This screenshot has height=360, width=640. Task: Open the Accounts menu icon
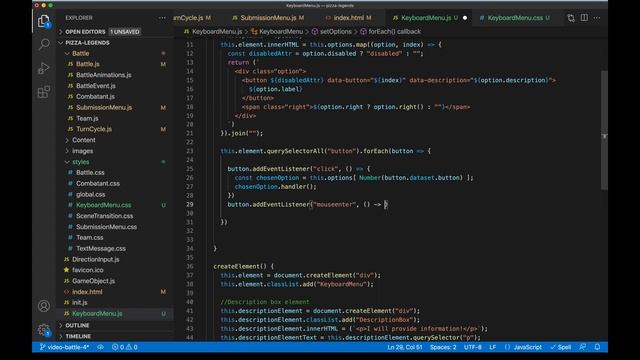44,306
